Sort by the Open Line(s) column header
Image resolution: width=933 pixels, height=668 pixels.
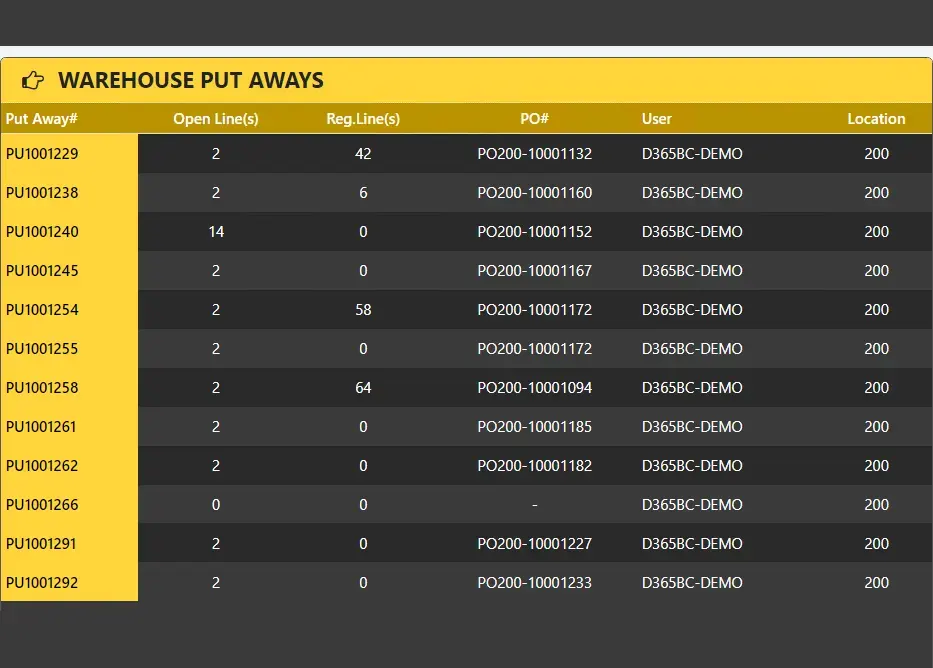click(216, 118)
